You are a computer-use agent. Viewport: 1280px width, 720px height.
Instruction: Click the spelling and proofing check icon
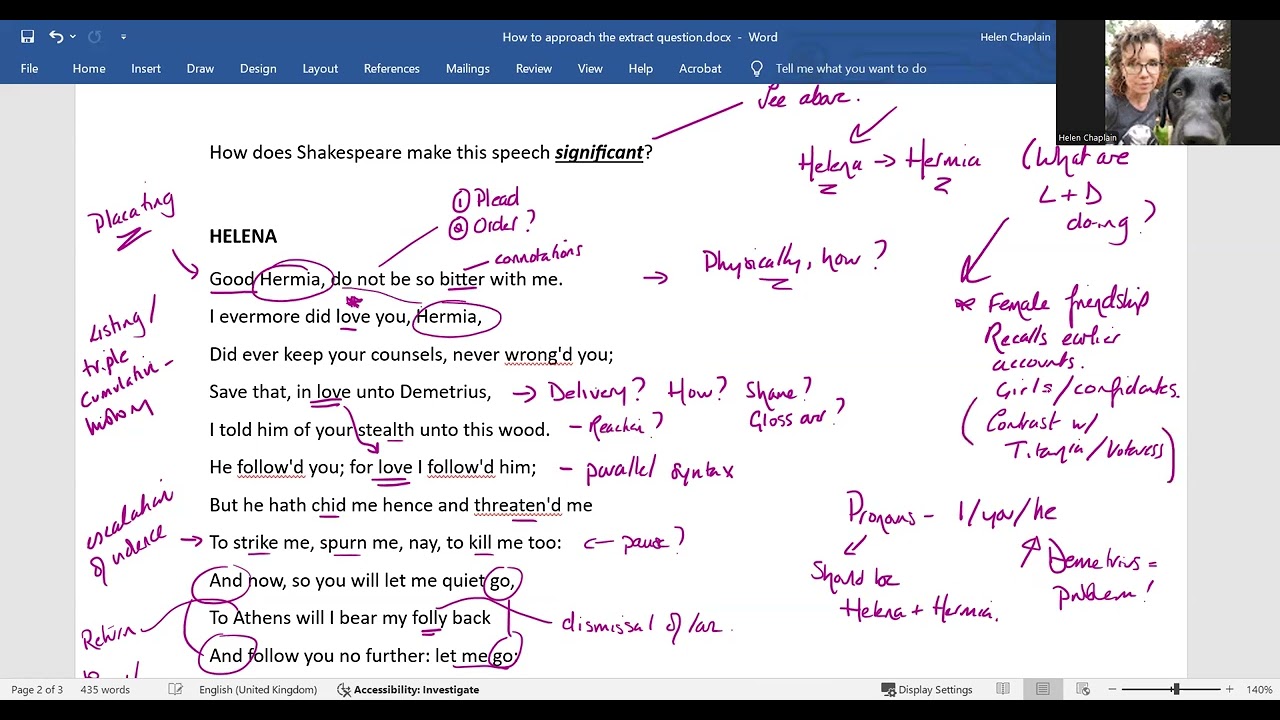click(175, 689)
